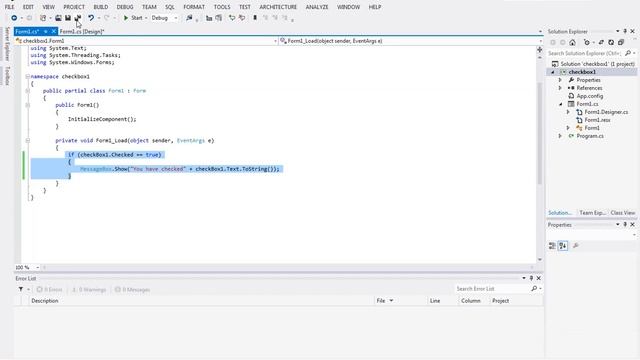Click the Property Pages wrench icon
Screen dimensions: 640x360
(x=576, y=246)
